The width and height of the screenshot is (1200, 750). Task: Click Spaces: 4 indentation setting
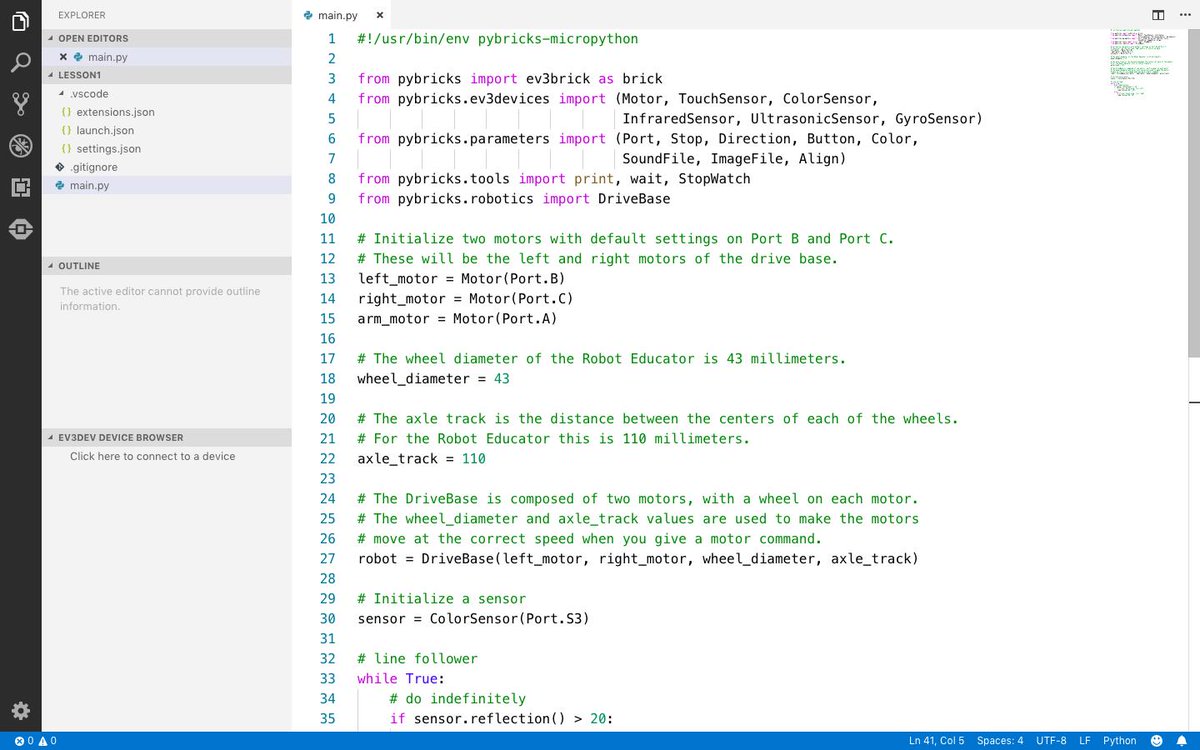pos(1000,741)
